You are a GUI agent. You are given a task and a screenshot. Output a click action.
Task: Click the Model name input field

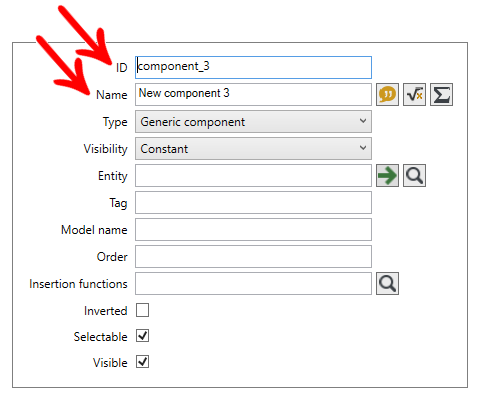coord(253,230)
